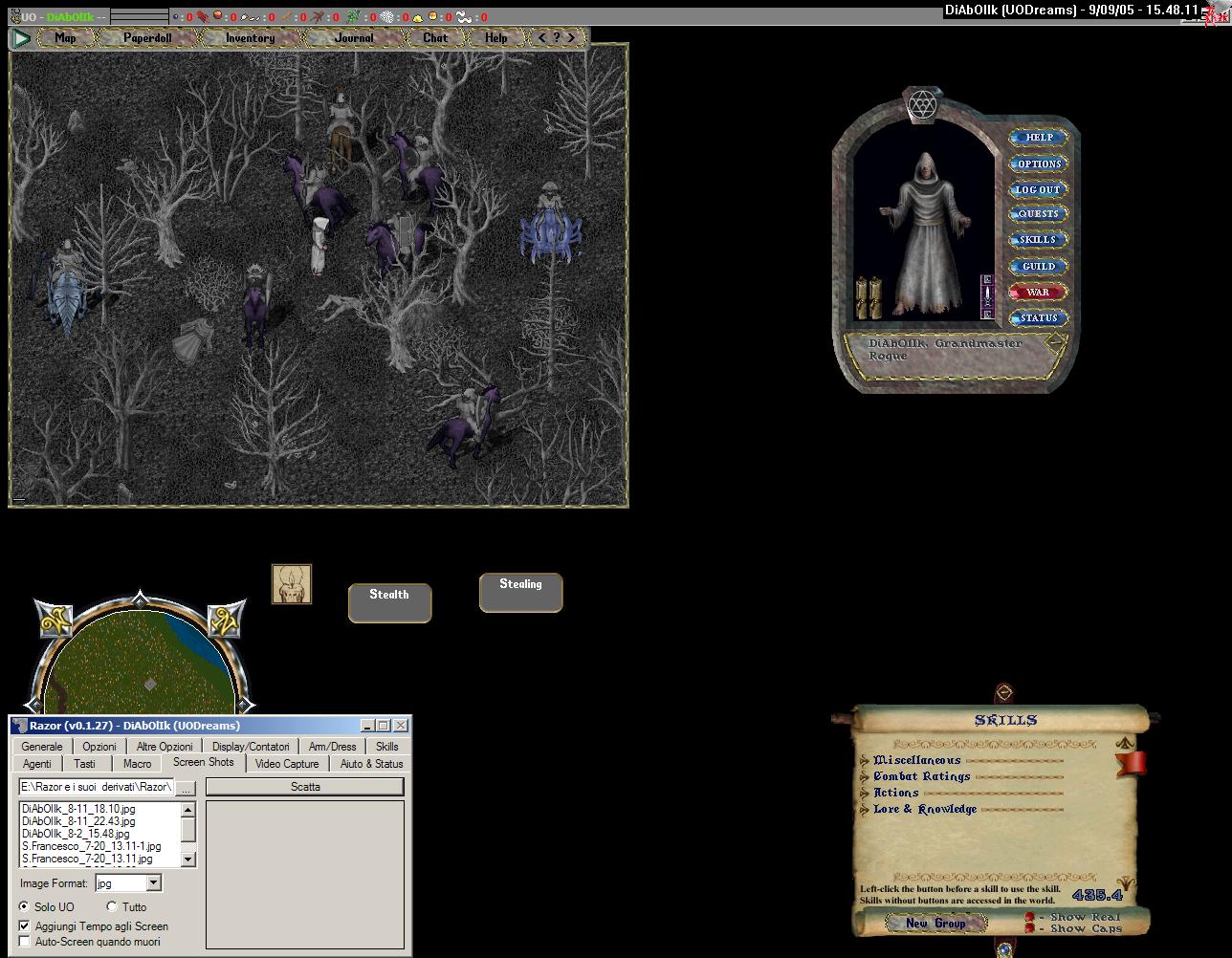The image size is (1232, 958).
Task: Open the Skills tab in the Razor window
Action: tap(387, 747)
